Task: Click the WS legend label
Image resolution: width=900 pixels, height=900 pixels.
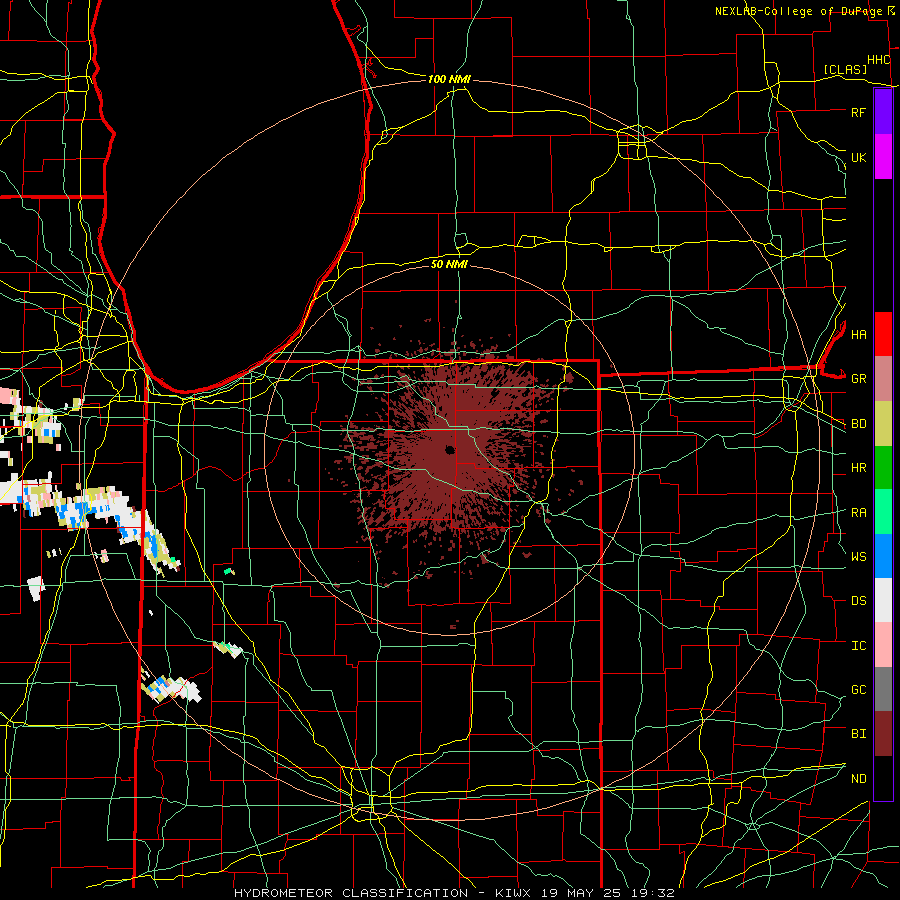Action: click(858, 556)
